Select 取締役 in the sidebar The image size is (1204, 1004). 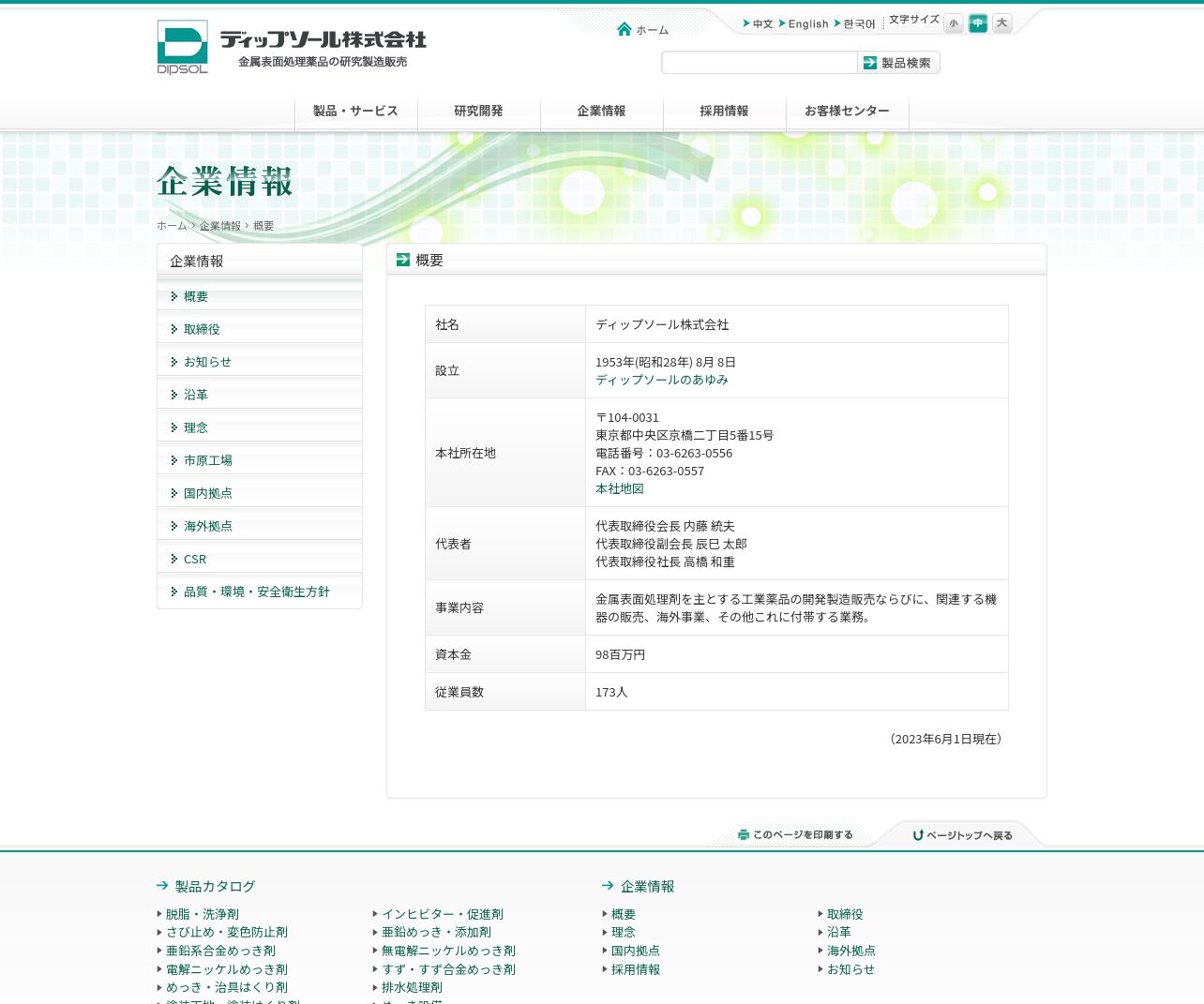pos(260,329)
